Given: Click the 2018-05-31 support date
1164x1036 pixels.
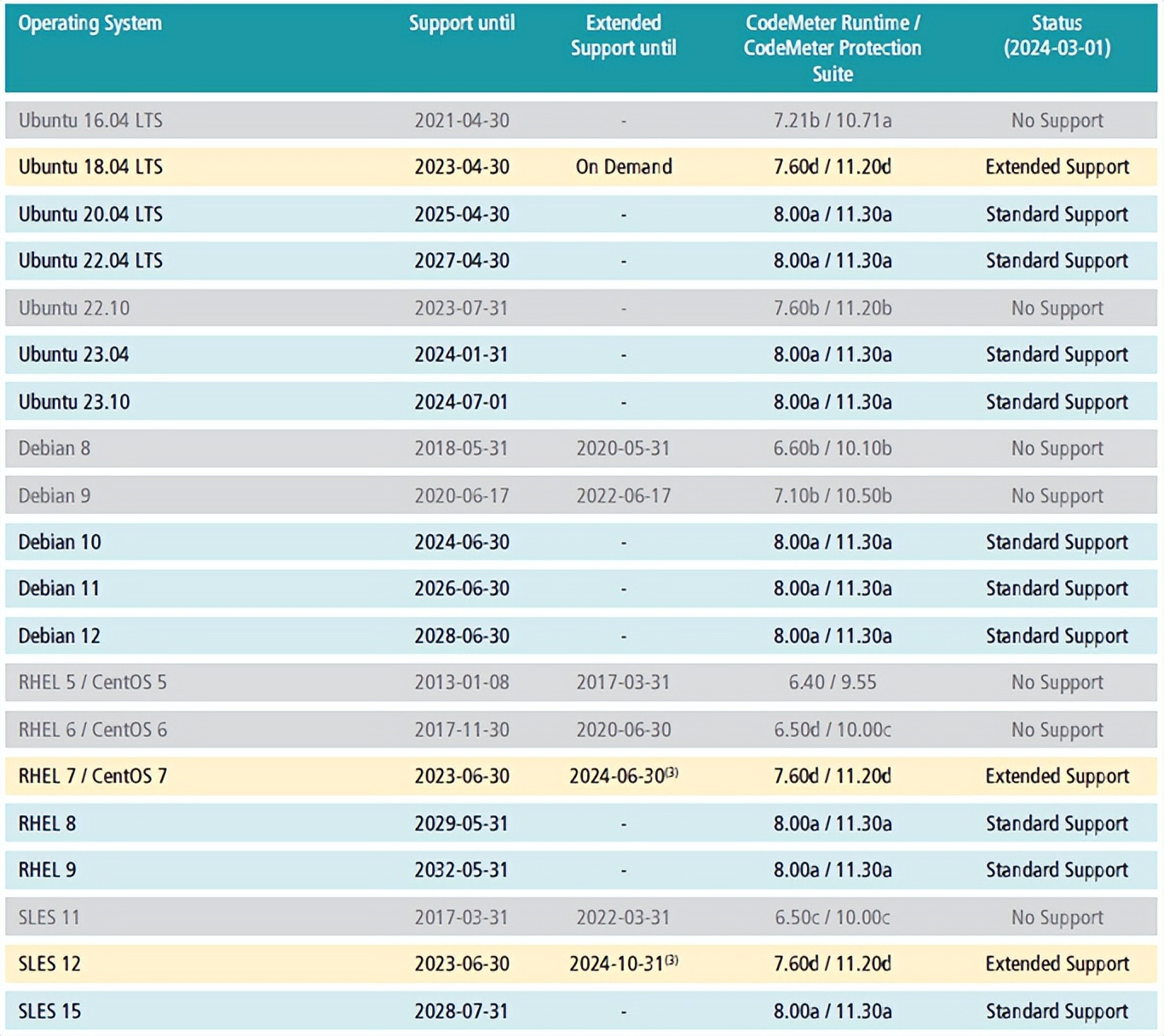Looking at the screenshot, I should tap(461, 448).
